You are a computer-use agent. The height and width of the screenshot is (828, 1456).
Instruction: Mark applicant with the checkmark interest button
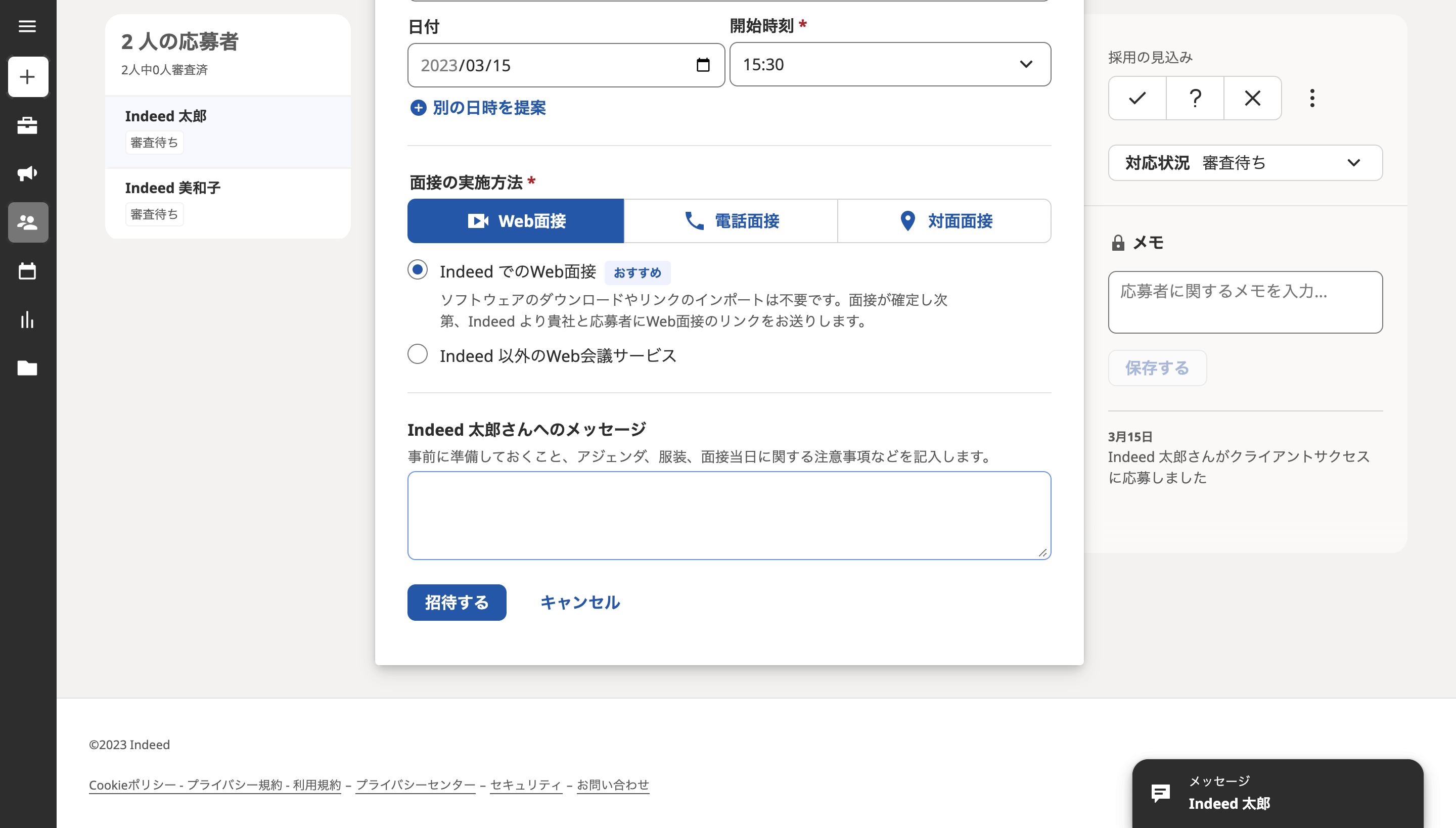pyautogui.click(x=1137, y=99)
